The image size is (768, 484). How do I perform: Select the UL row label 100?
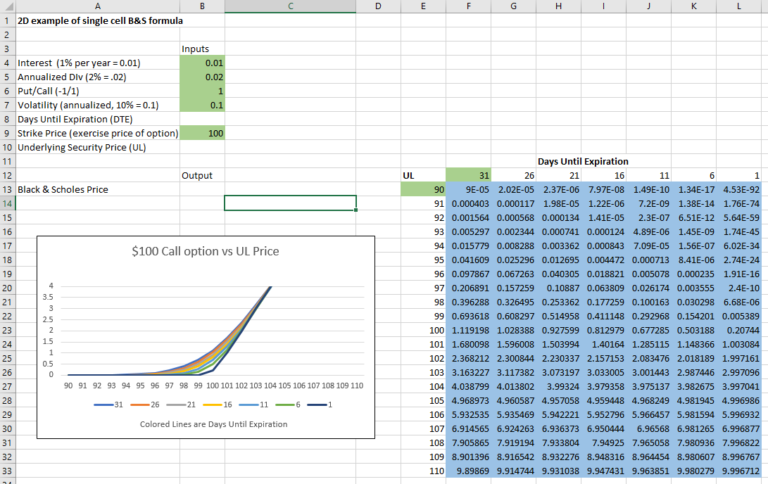point(423,330)
